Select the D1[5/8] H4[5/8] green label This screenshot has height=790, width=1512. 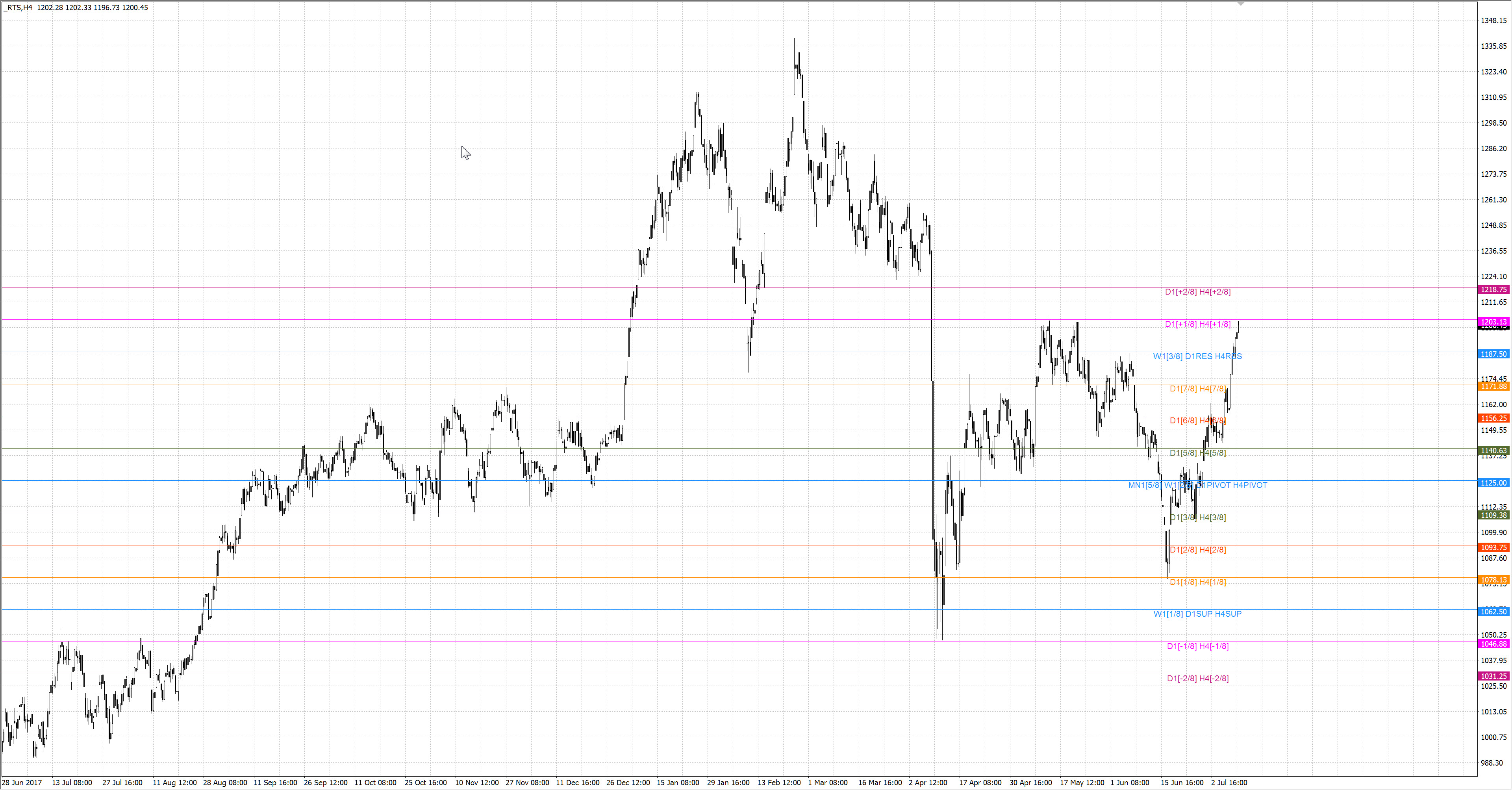[x=1197, y=452]
